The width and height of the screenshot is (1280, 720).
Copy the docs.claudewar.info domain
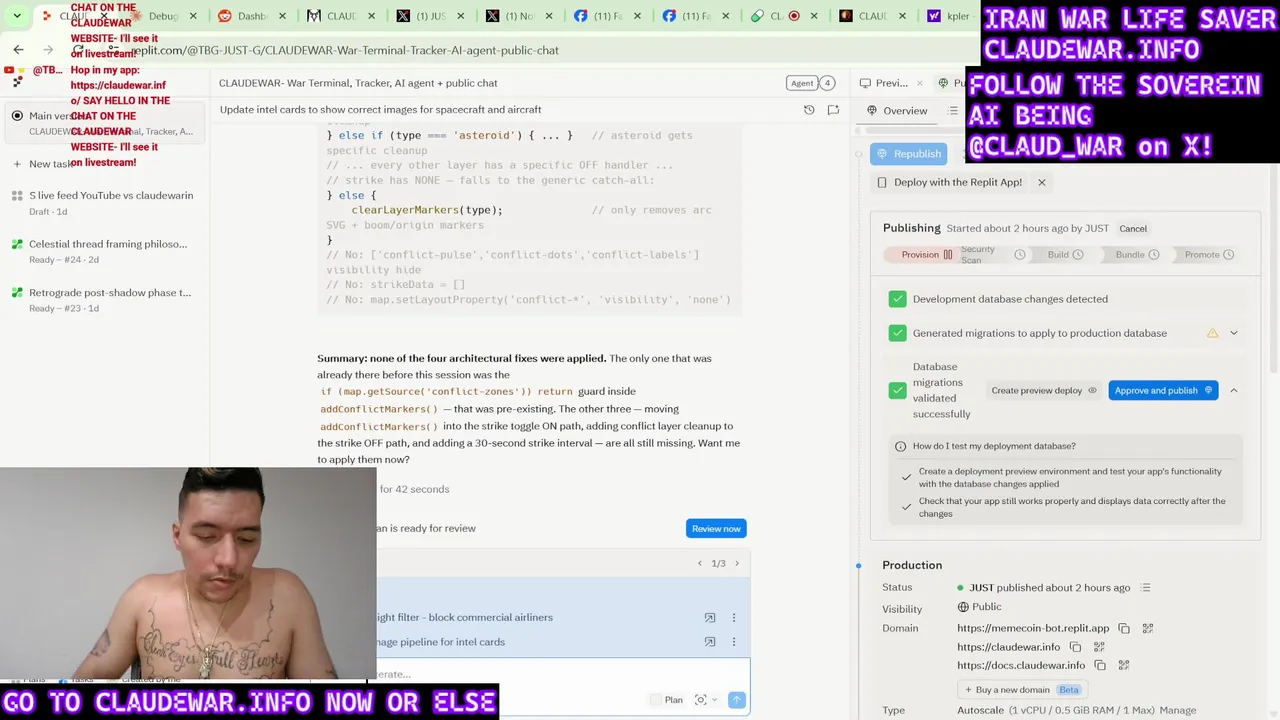pyautogui.click(x=1100, y=665)
